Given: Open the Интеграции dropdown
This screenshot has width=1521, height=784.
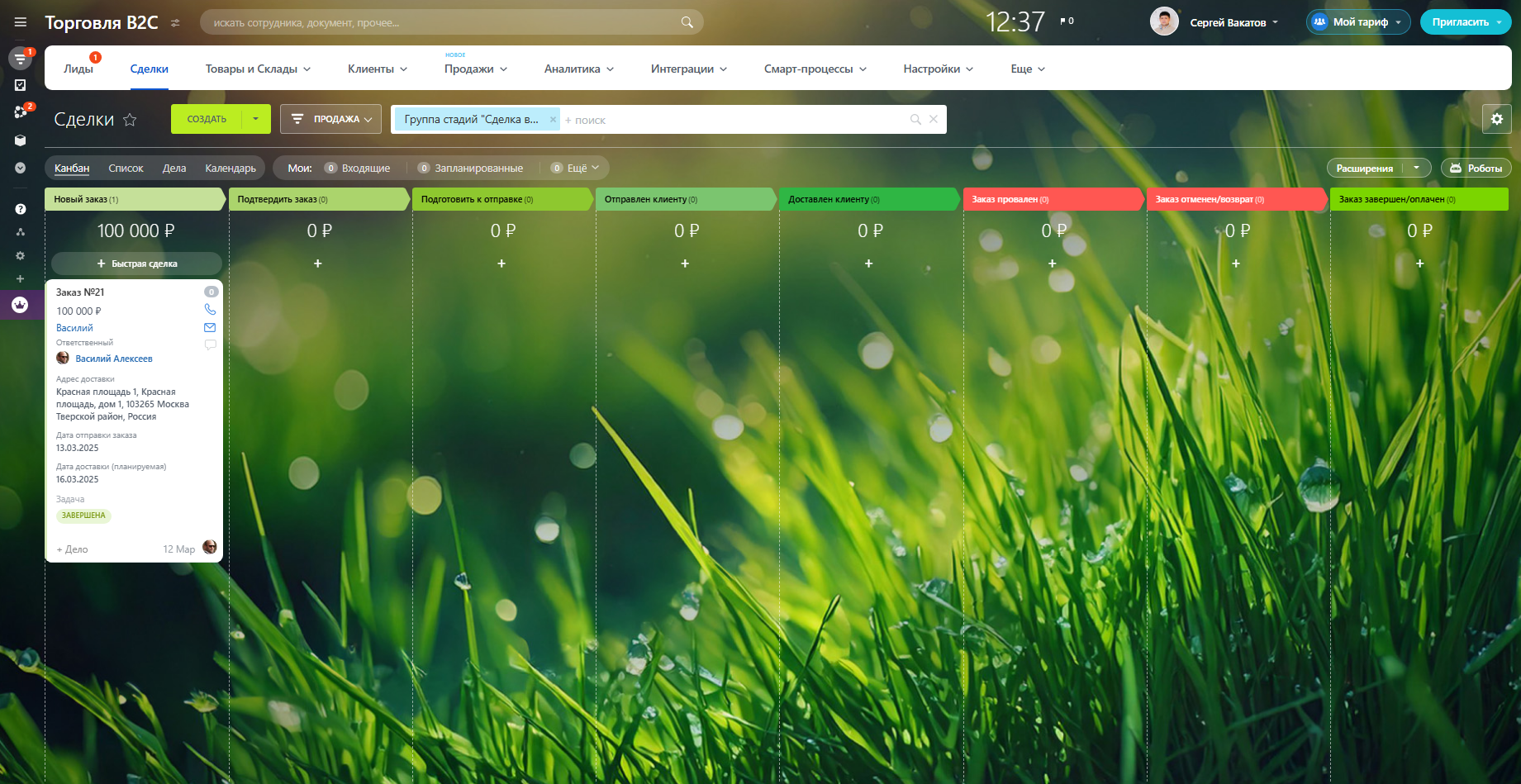Looking at the screenshot, I should click(689, 69).
